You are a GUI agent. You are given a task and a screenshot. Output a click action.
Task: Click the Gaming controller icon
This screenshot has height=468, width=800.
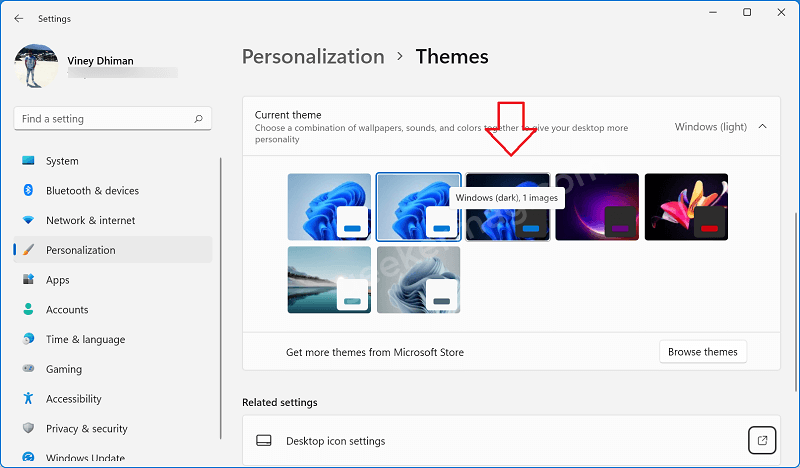[x=28, y=368]
